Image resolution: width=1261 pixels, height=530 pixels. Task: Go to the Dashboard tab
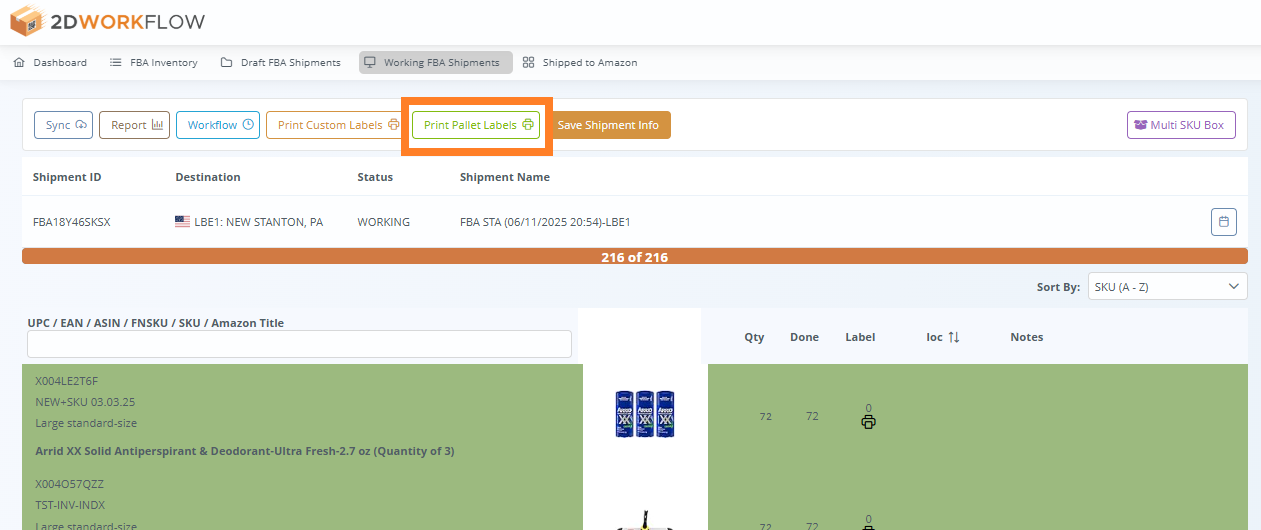pos(50,62)
